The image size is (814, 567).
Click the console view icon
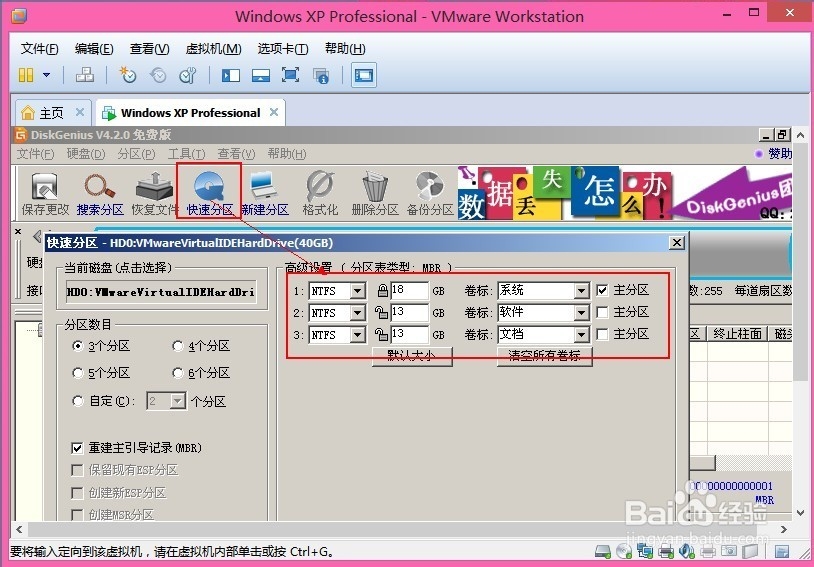click(x=363, y=75)
